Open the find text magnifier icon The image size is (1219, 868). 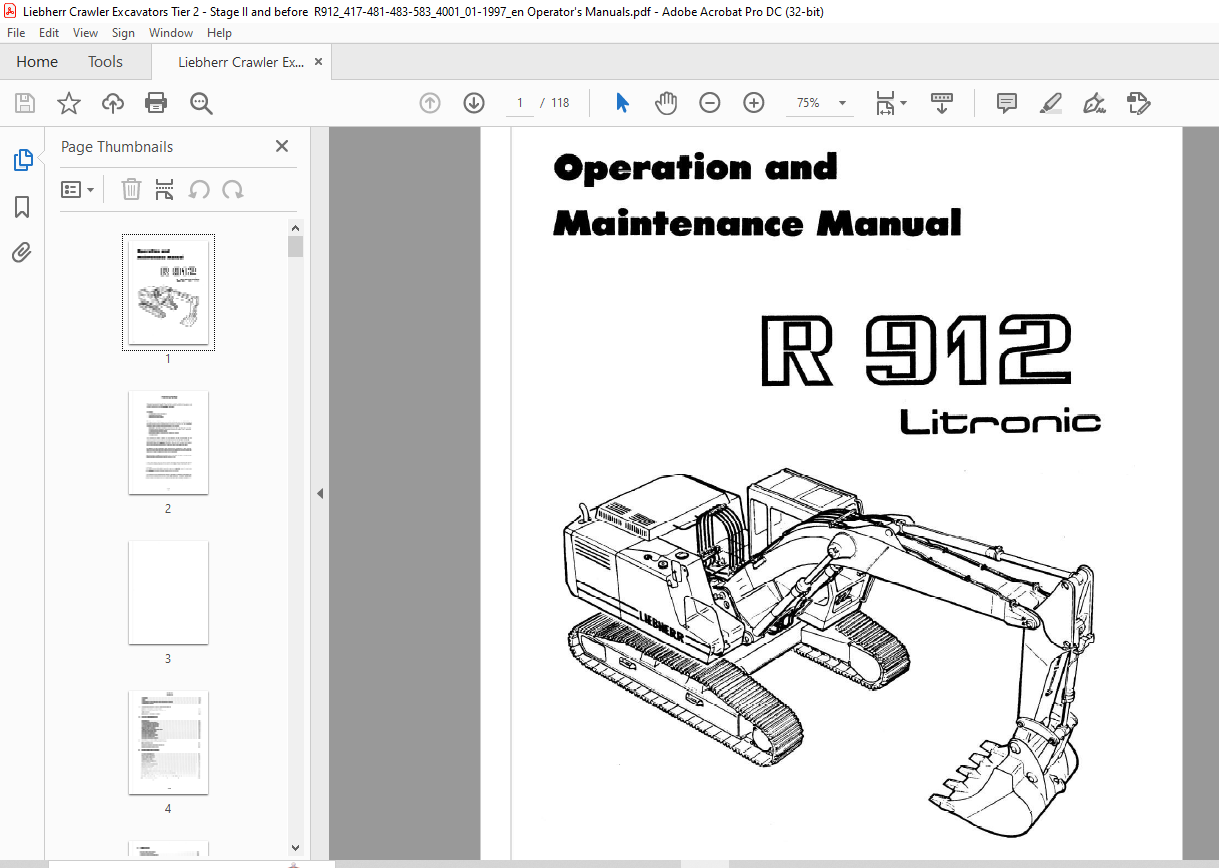point(201,103)
